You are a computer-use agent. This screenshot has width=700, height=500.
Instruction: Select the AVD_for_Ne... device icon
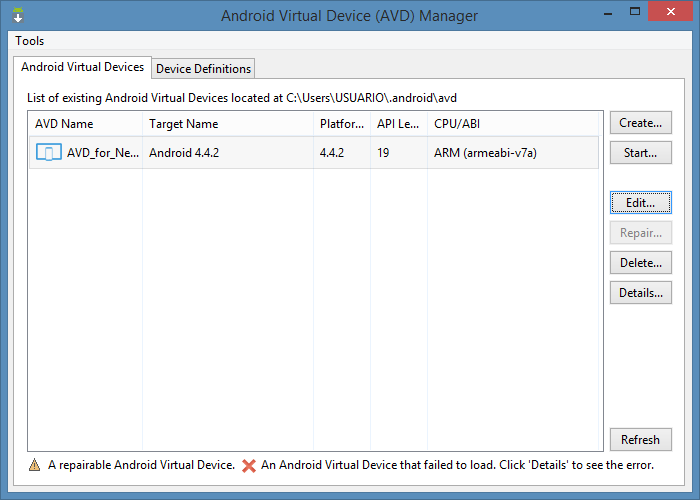[x=49, y=153]
